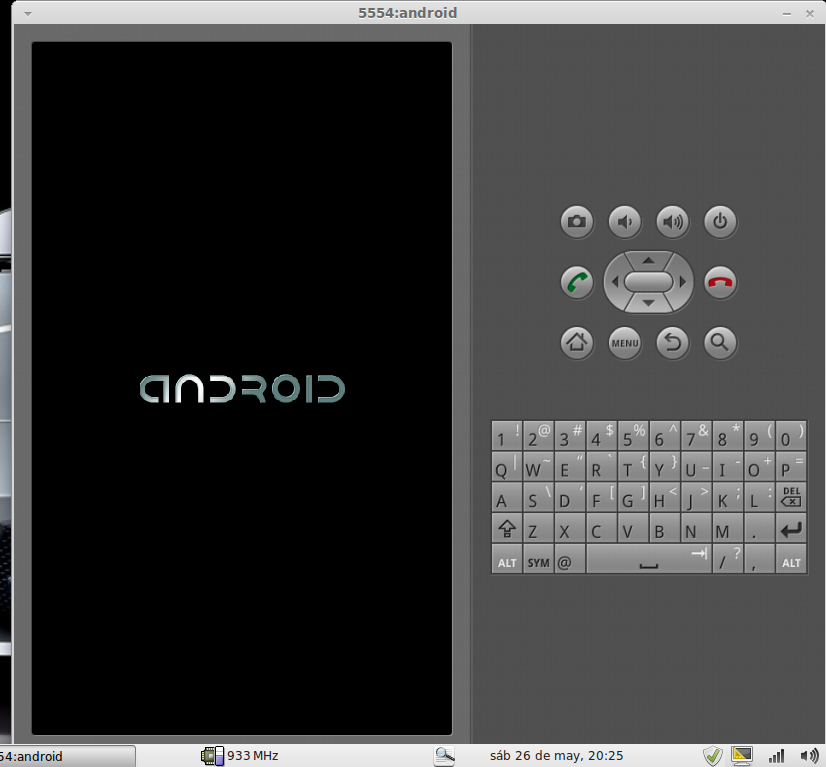Click the emulator Search magnifier button
The height and width of the screenshot is (767, 826).
(x=720, y=343)
